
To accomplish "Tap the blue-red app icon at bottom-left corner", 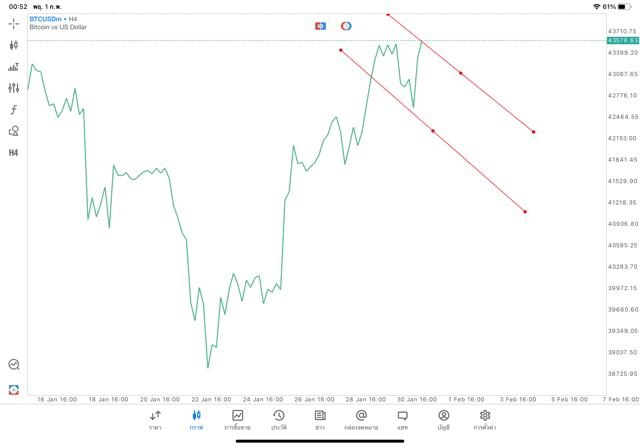I will (14, 389).
